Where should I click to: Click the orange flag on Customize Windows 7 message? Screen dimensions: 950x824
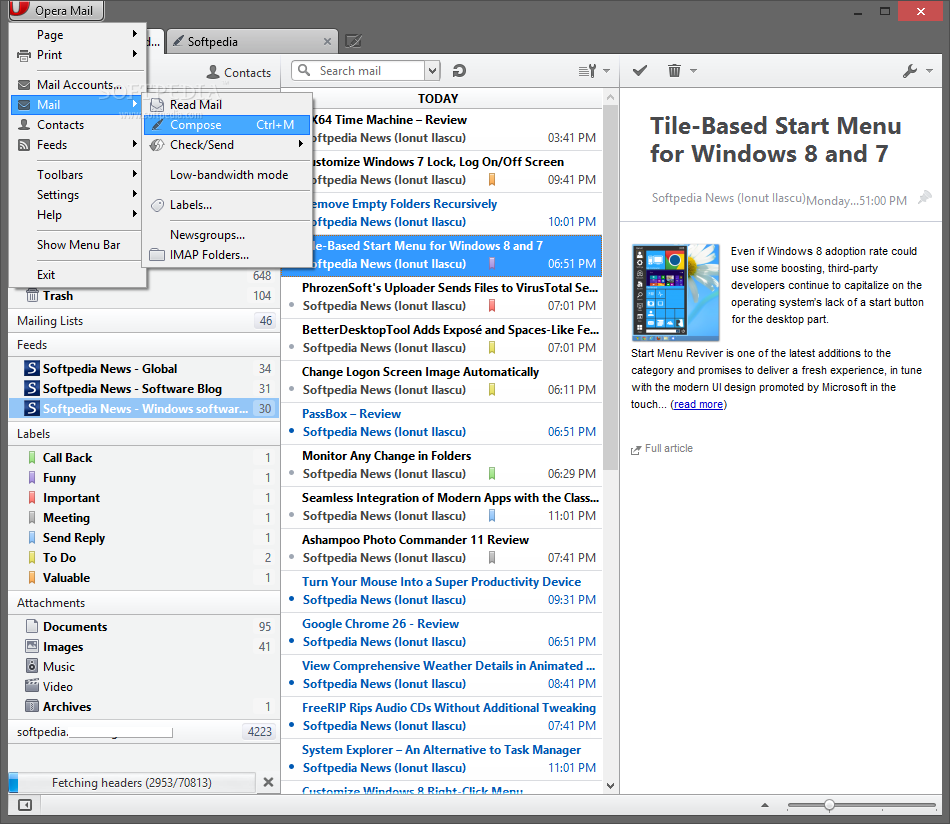(492, 179)
